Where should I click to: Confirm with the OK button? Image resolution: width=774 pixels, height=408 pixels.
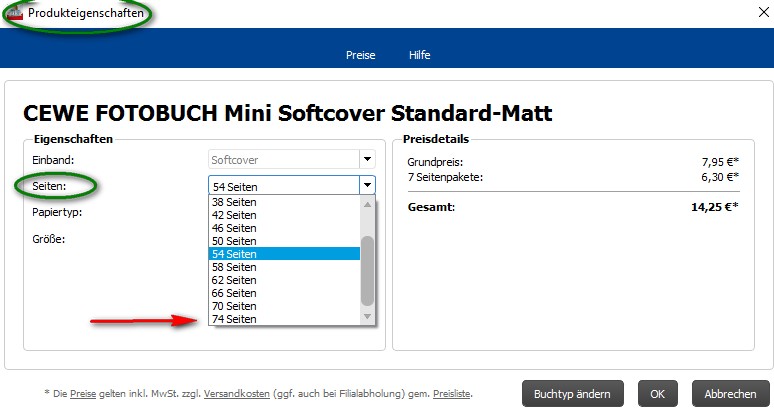[658, 394]
